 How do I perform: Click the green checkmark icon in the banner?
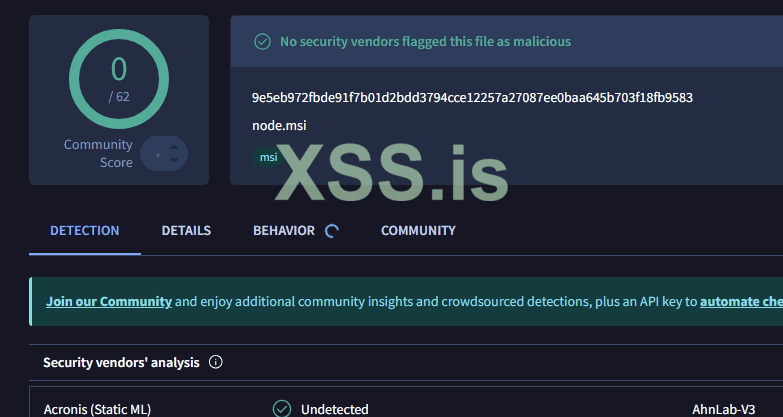[263, 42]
